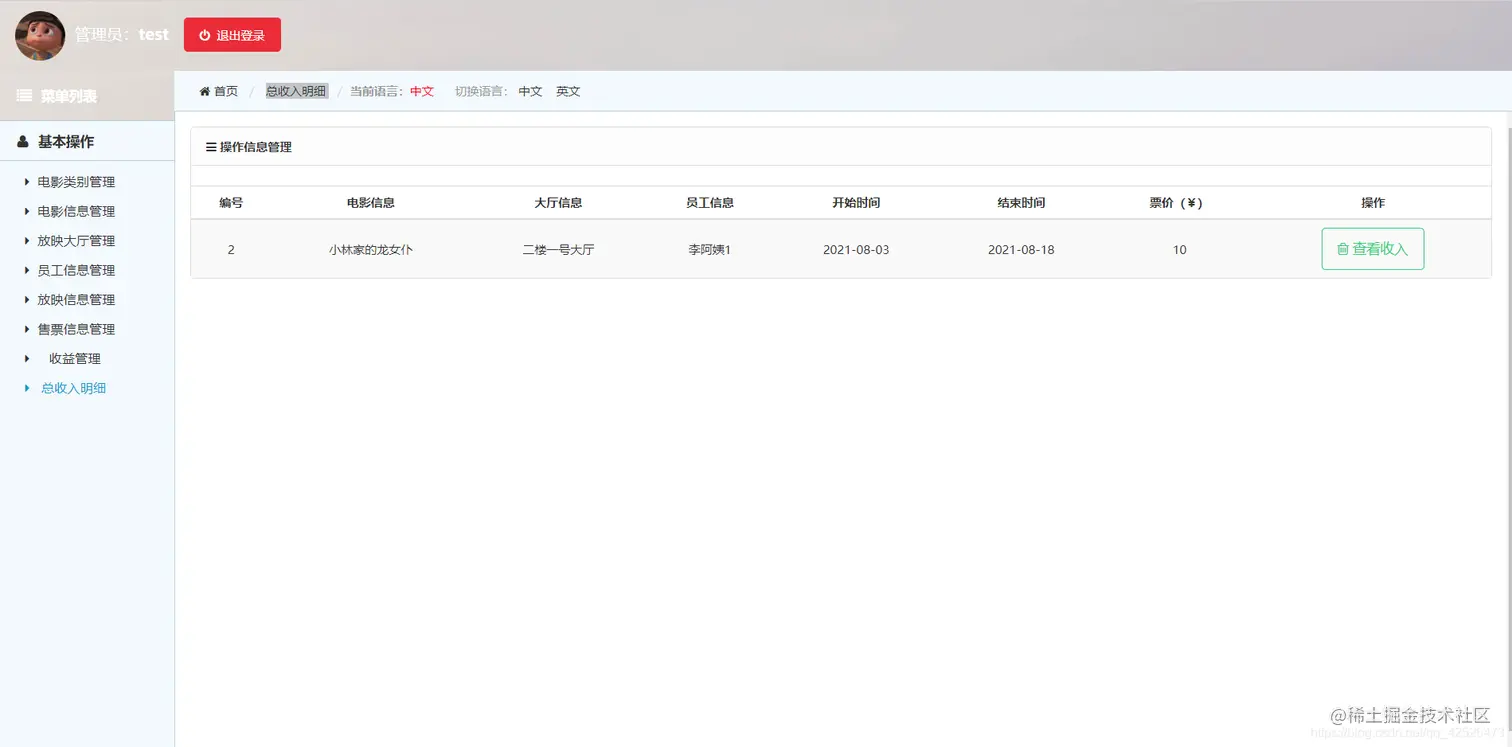
Task: Click the arrow beside 电影类别管理
Action: [27, 182]
